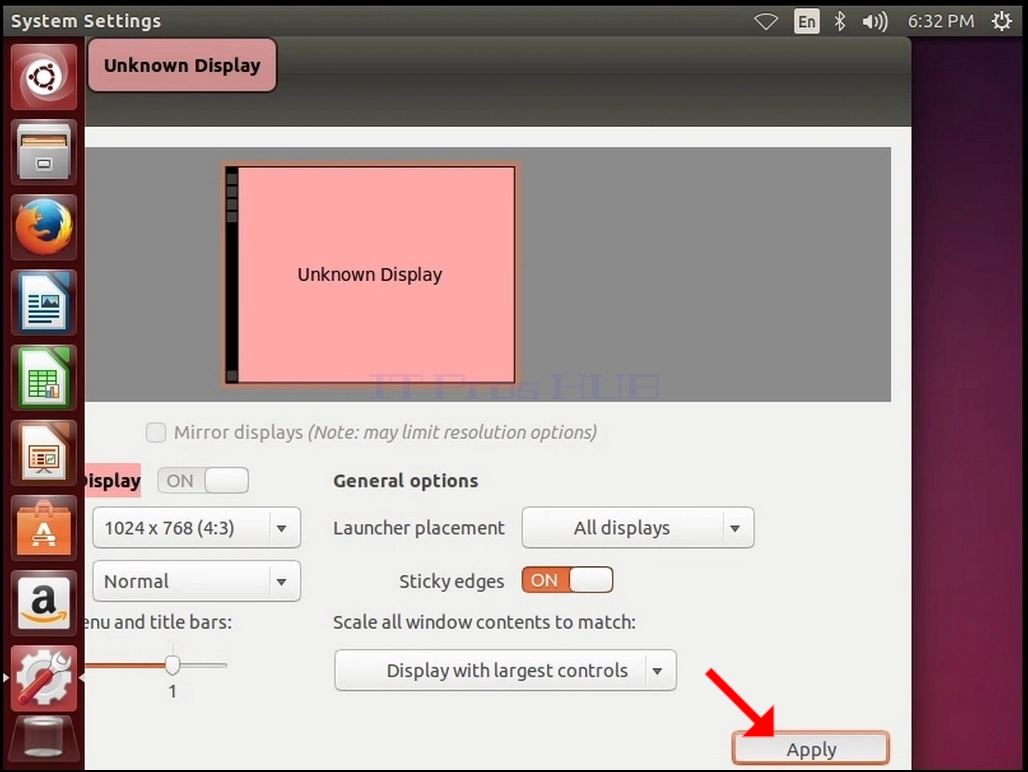Launch Files manager from the launcher
The image size is (1028, 772).
point(44,152)
